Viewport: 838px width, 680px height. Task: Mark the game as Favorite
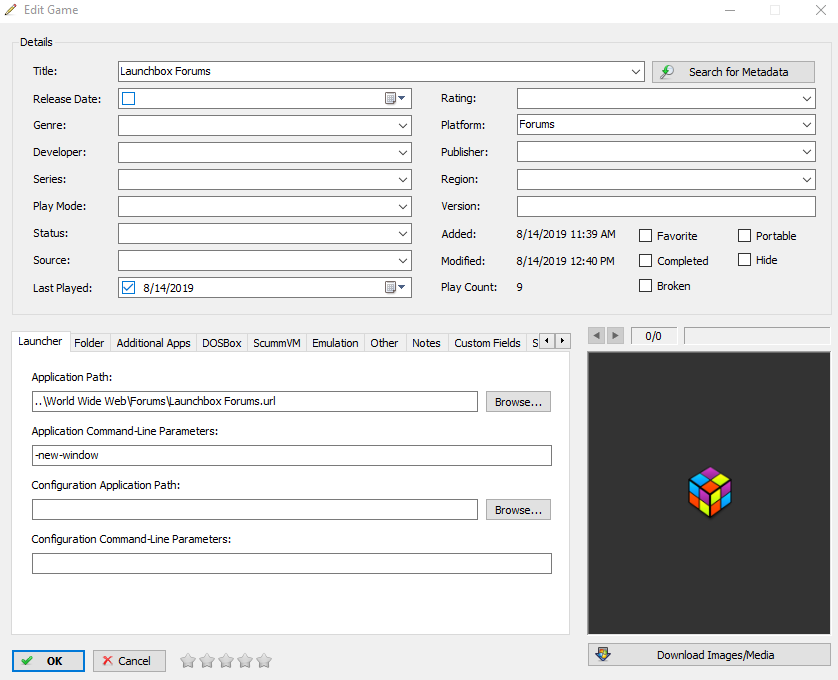[646, 236]
